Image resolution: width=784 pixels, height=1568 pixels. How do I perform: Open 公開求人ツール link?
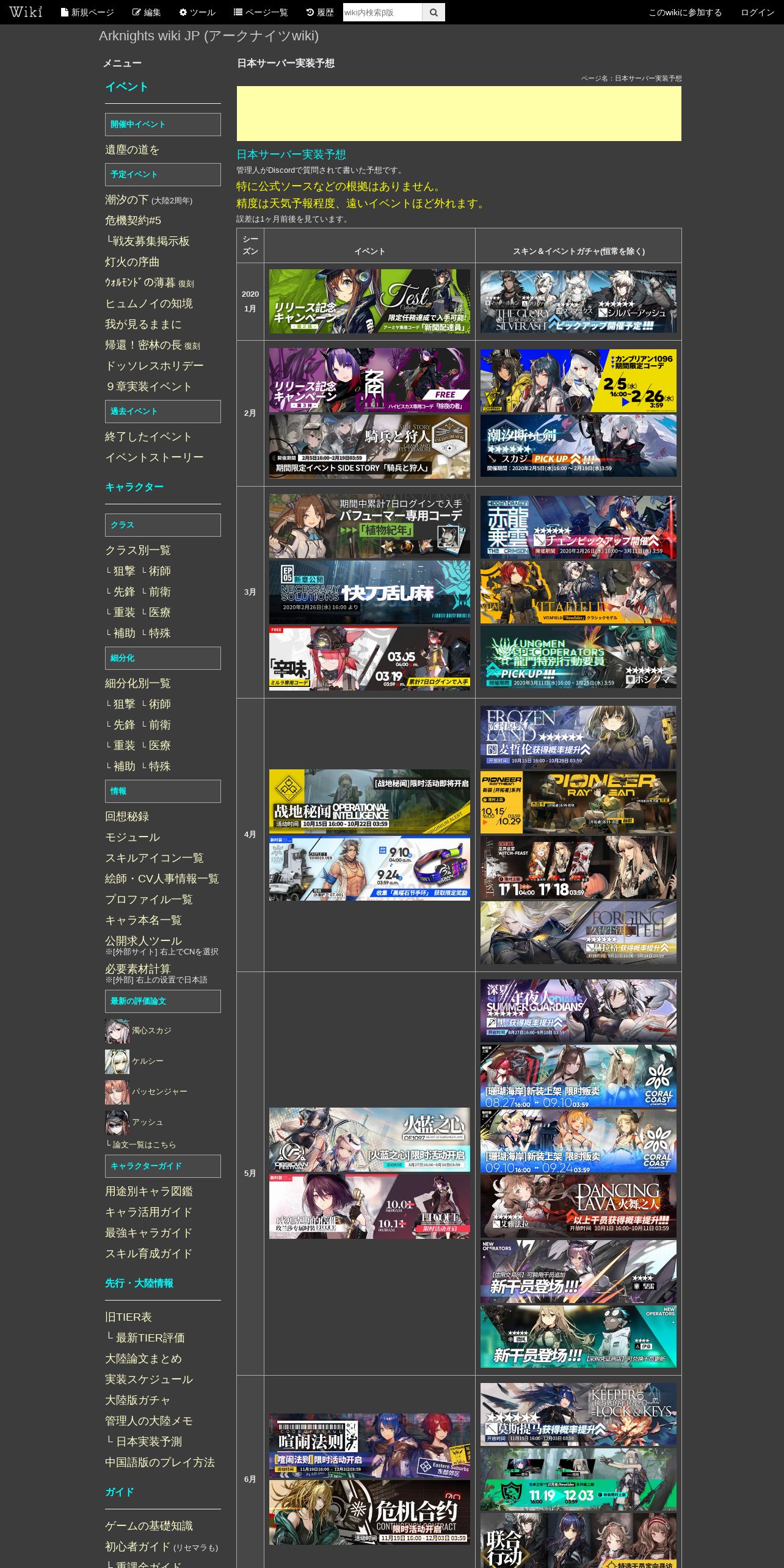(x=143, y=941)
